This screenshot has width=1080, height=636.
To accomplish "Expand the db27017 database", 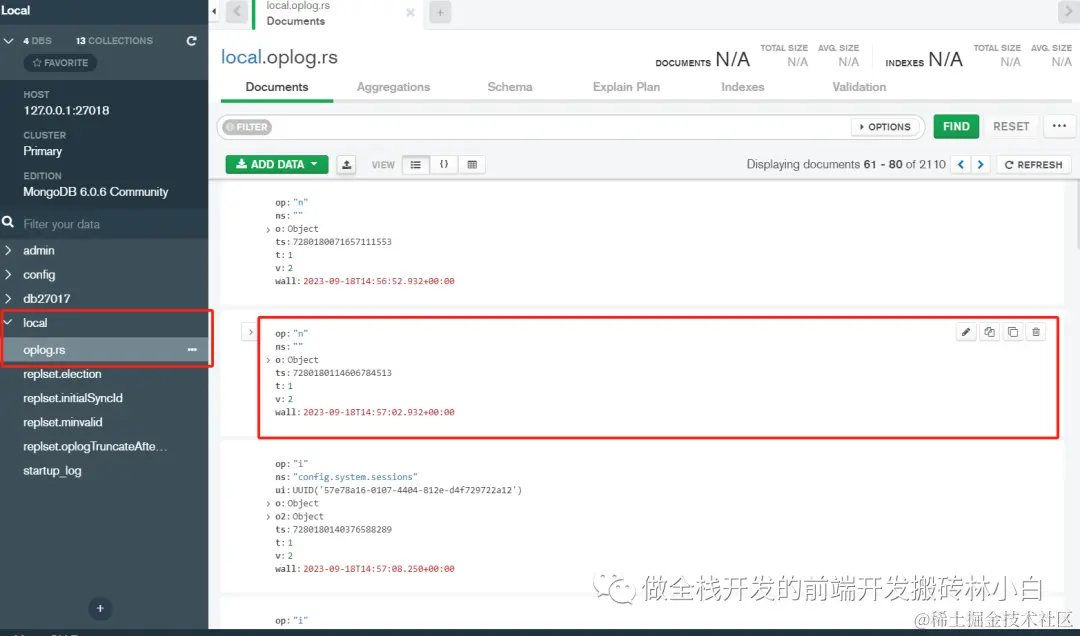I will coord(8,298).
